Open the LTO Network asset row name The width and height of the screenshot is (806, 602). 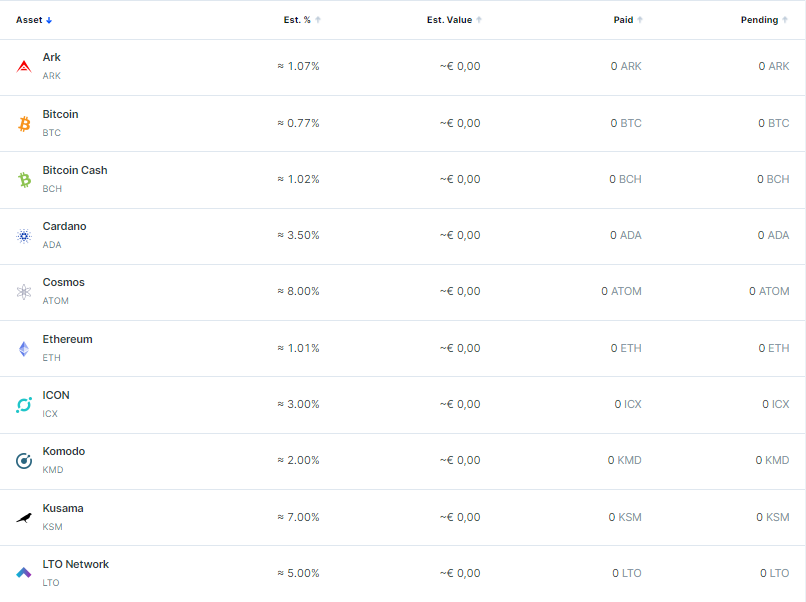click(76, 564)
